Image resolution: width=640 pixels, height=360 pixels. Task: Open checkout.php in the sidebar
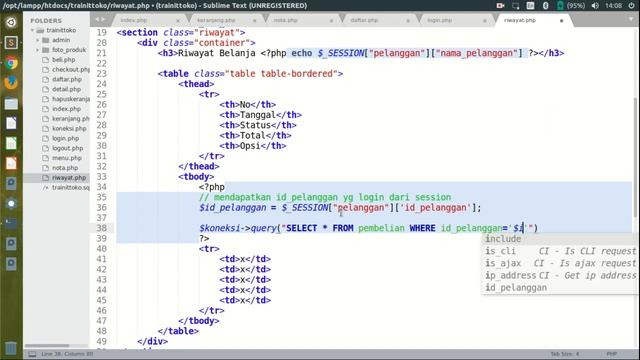71,69
